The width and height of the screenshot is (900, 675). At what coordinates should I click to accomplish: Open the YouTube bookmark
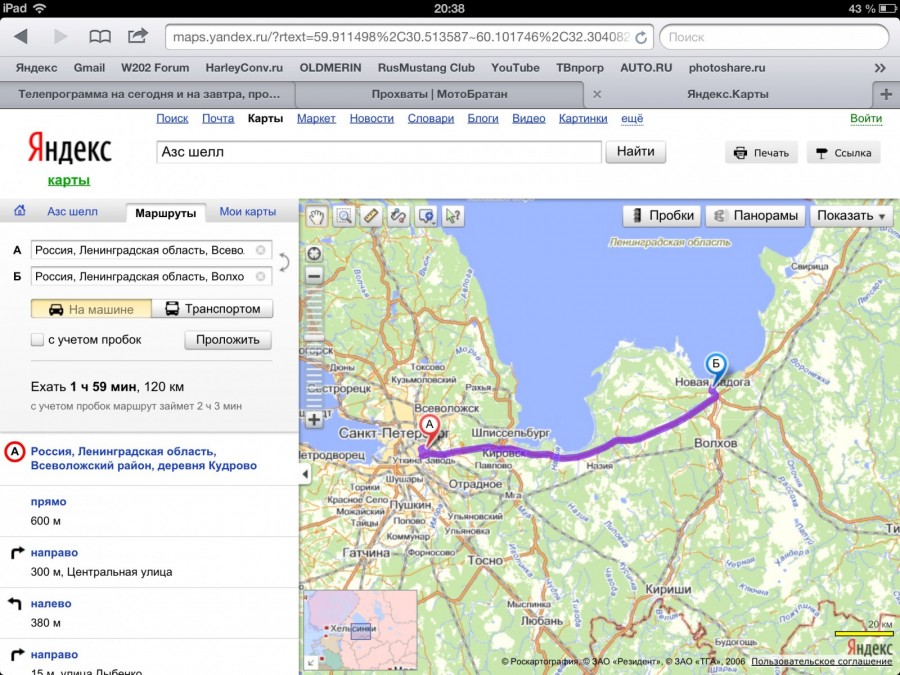coord(515,68)
